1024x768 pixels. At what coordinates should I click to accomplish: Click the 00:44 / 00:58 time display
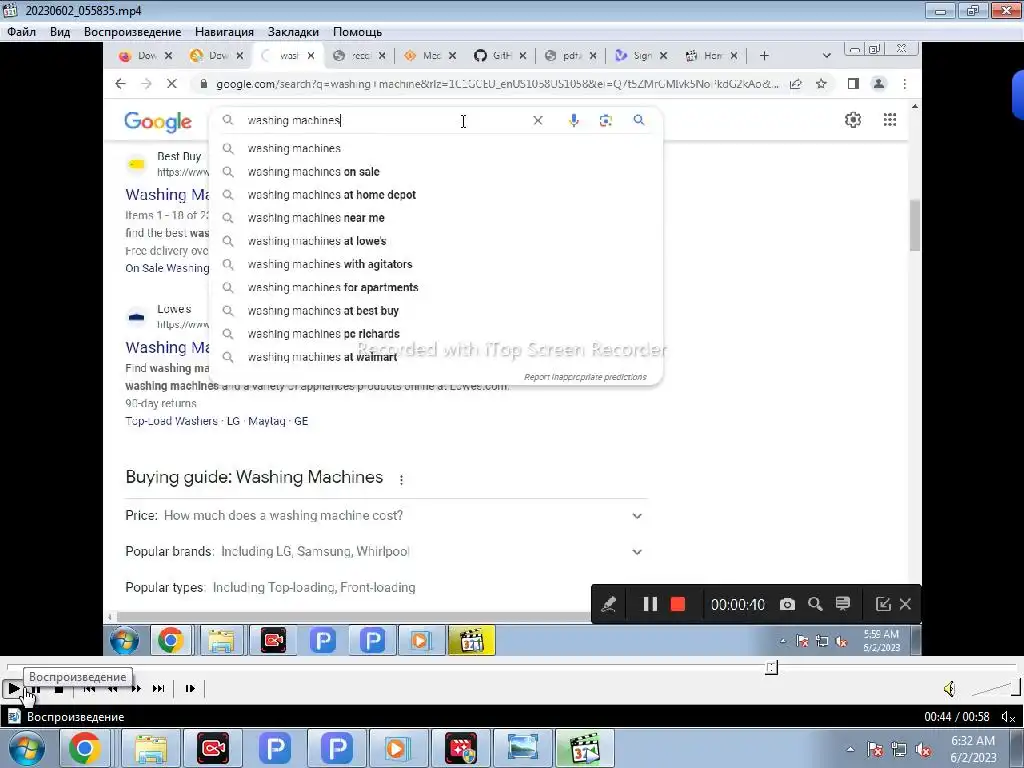pyautogui.click(x=957, y=717)
